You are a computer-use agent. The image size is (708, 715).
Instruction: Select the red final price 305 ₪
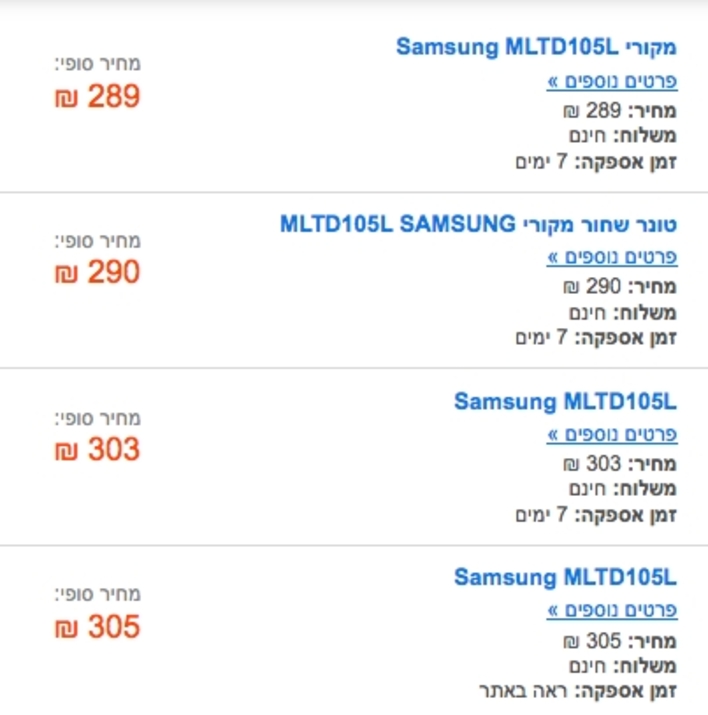[97, 627]
